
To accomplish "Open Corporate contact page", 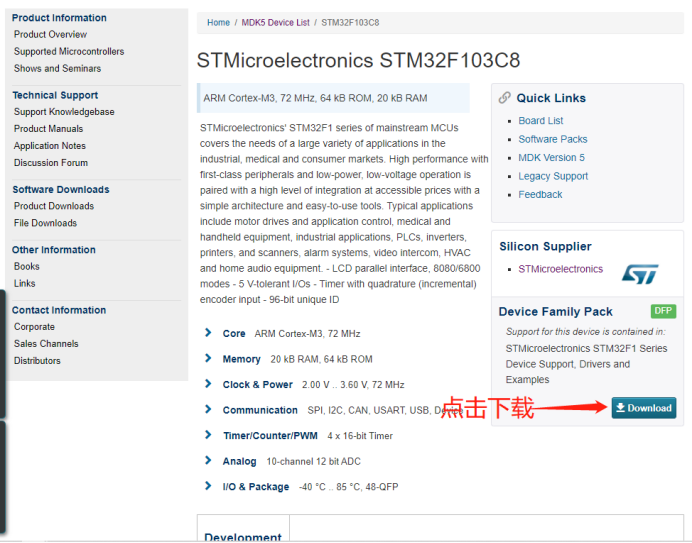I will pos(34,327).
